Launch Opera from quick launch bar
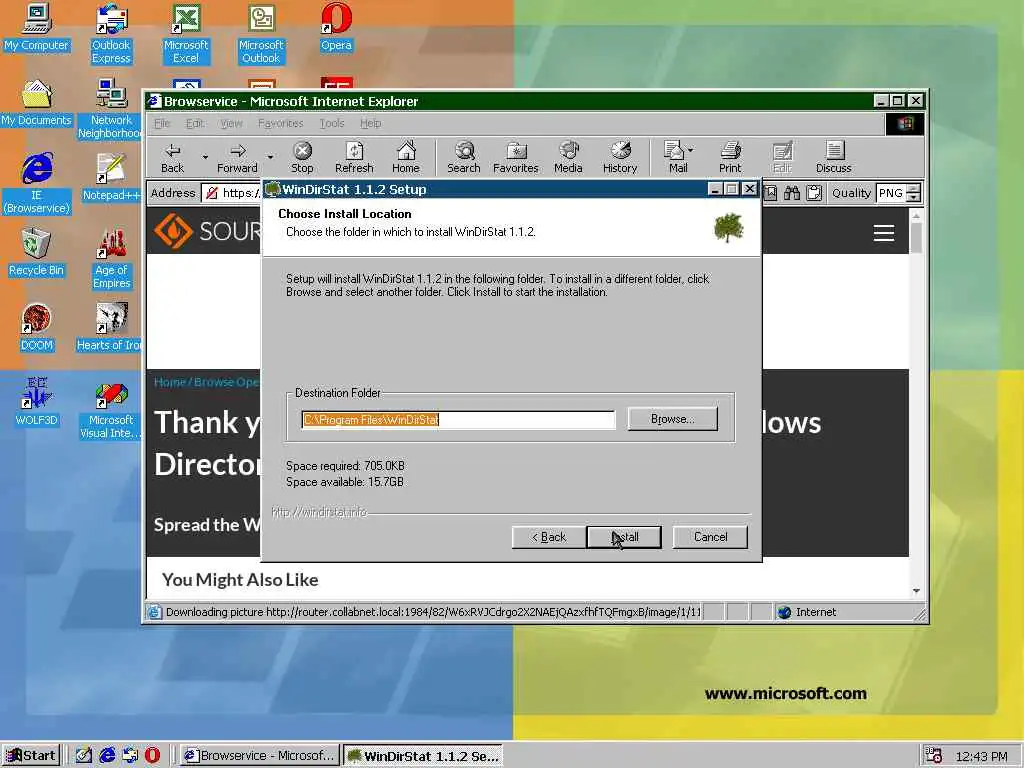Screen dimensions: 1024x768 pyautogui.click(x=152, y=756)
